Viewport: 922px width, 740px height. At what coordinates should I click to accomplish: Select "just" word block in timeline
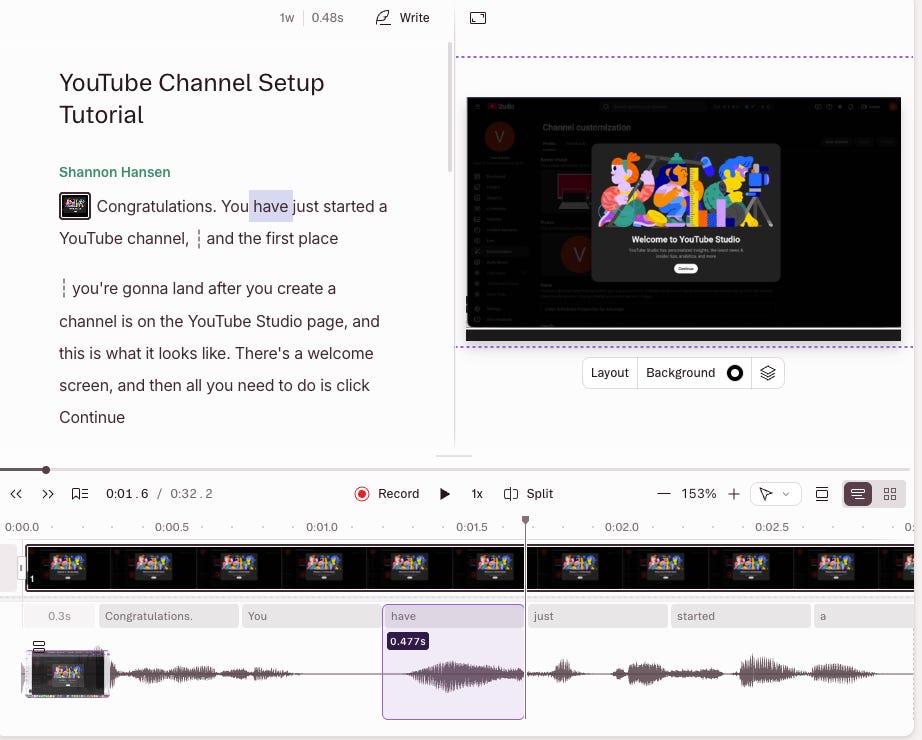[x=597, y=616]
